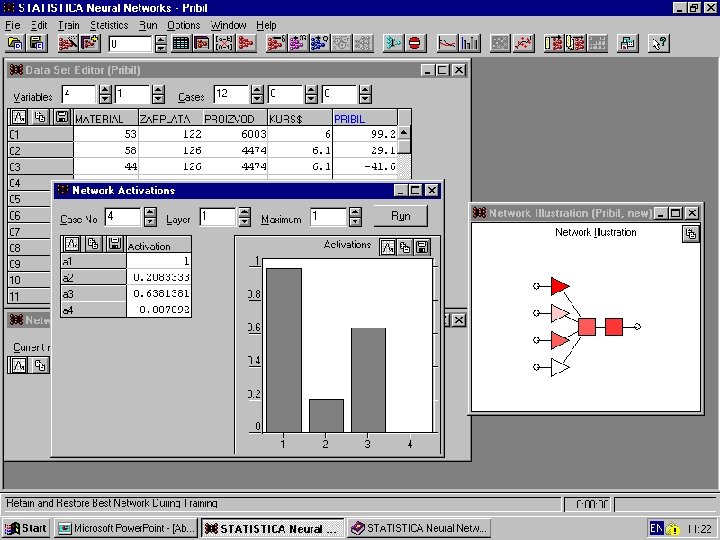
Task: Click the a3 activation value 0.6381381
Action: (x=159, y=293)
